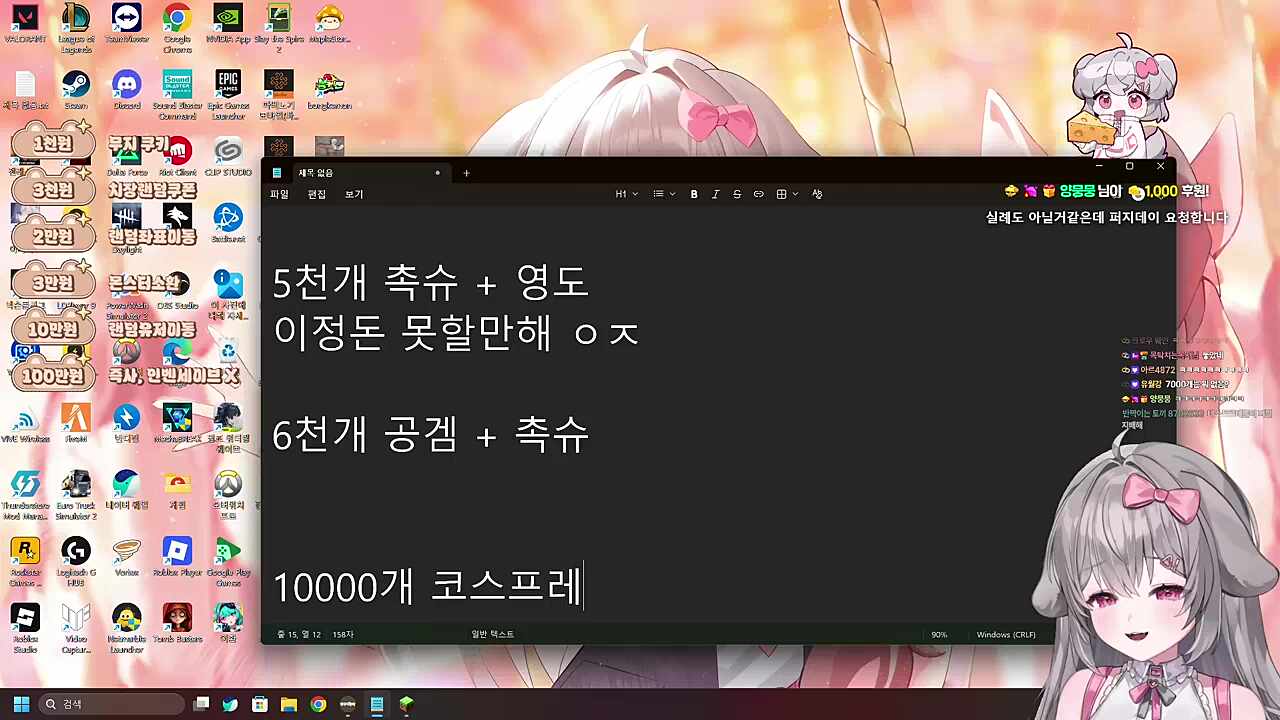Viewport: 1280px width, 720px height.
Task: Add a new Notepad tab
Action: [466, 173]
